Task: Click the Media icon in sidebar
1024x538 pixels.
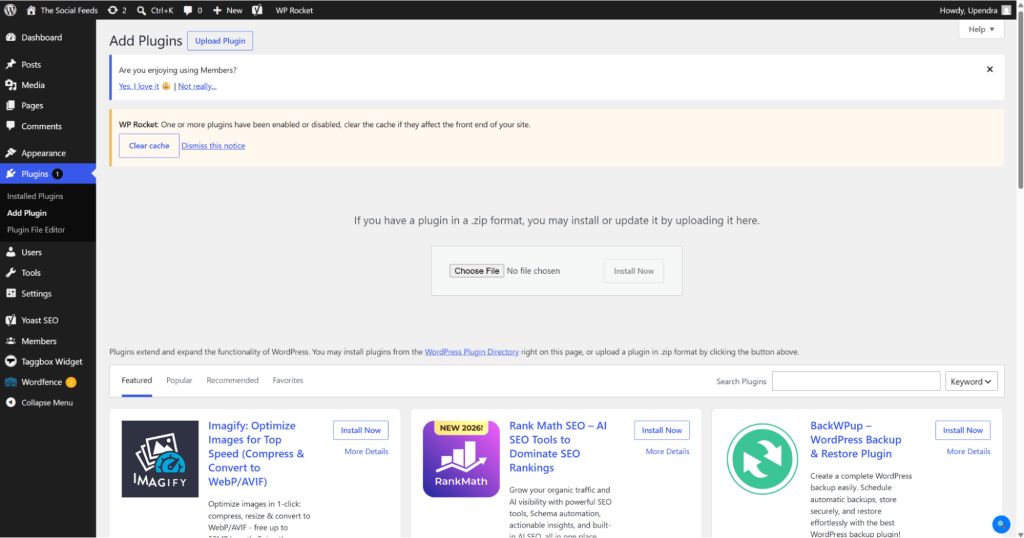Action: [x=10, y=85]
